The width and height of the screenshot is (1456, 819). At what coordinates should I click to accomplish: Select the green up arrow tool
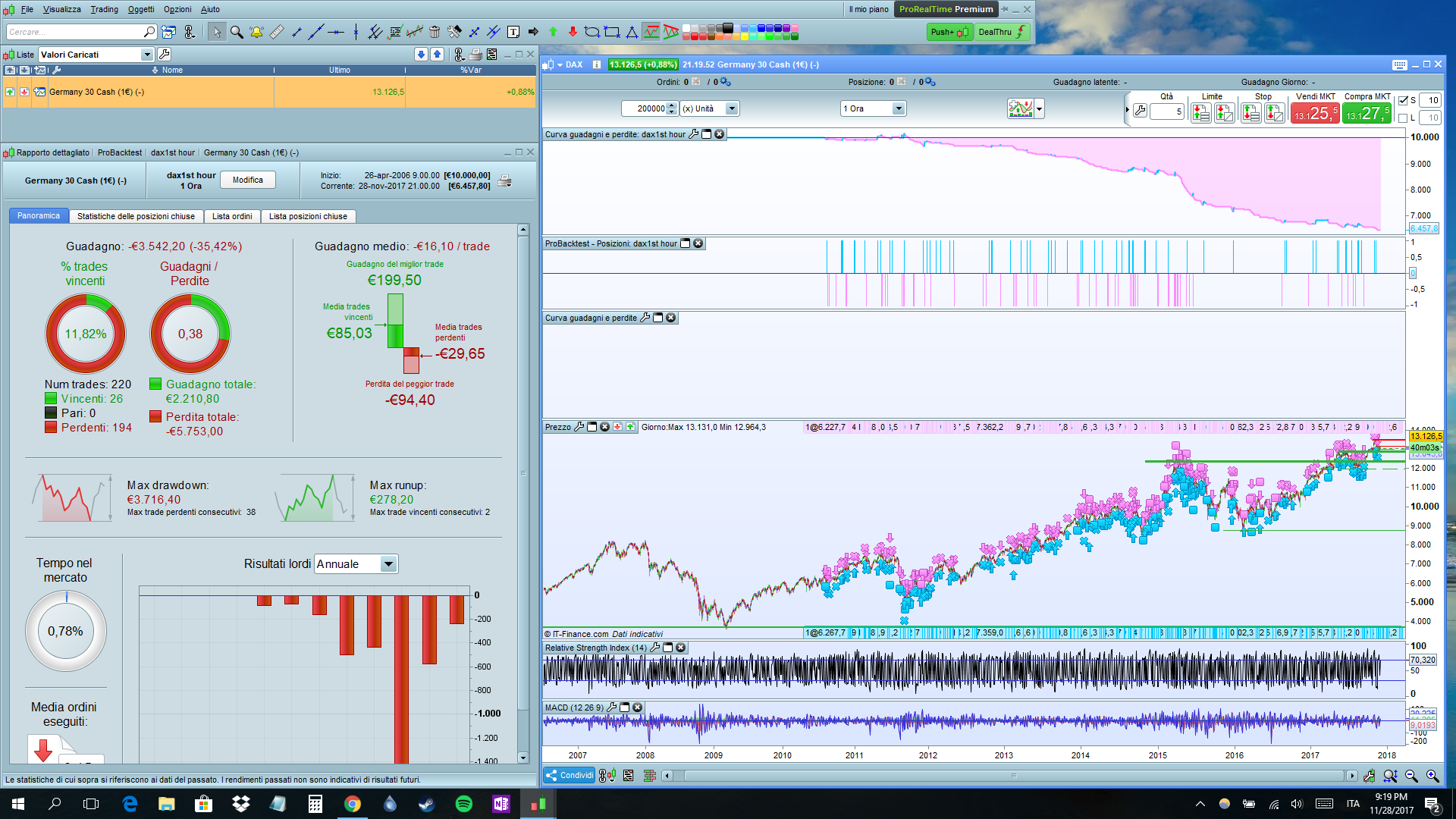[x=553, y=32]
